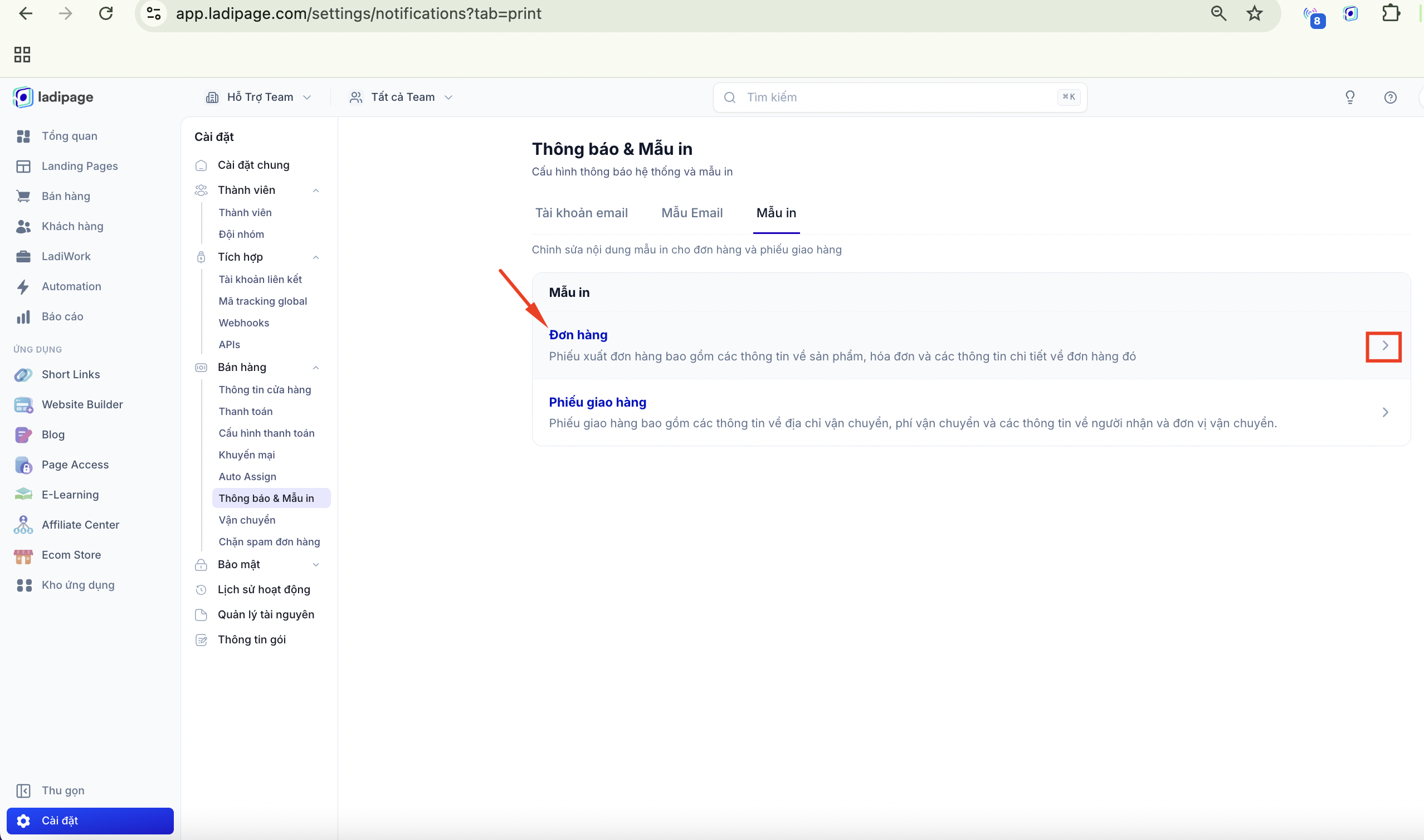1424x840 pixels.
Task: Open Tổng quan dashboard
Action: (69, 136)
